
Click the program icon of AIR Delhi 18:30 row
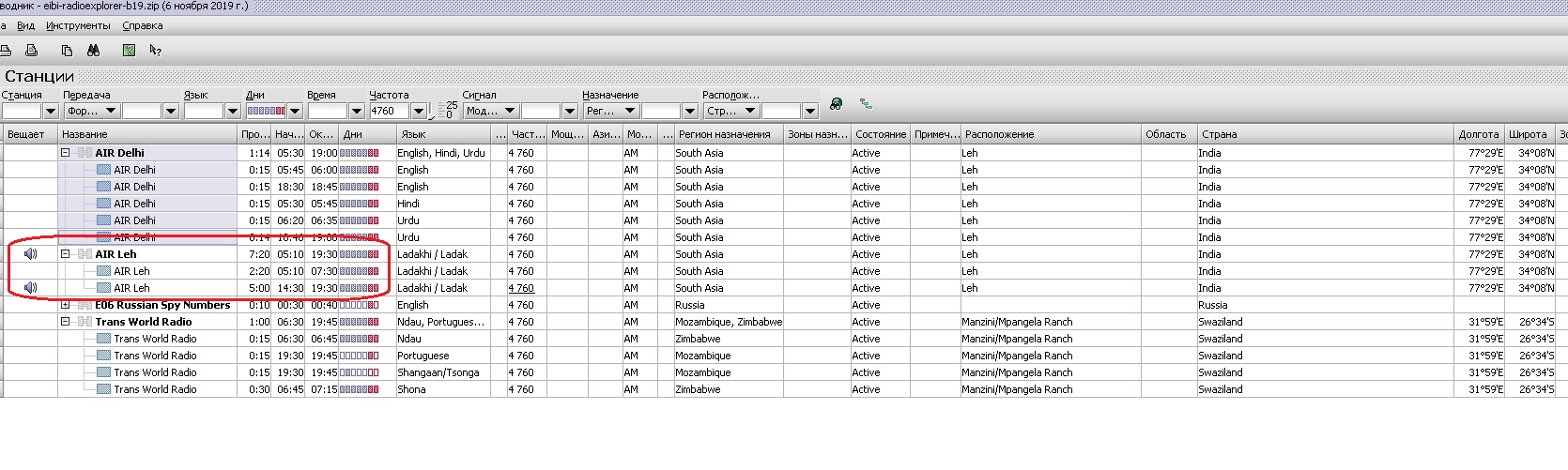(103, 187)
